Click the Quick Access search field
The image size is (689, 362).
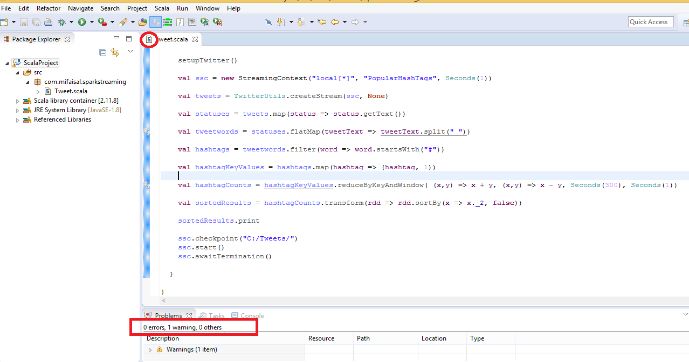(650, 22)
